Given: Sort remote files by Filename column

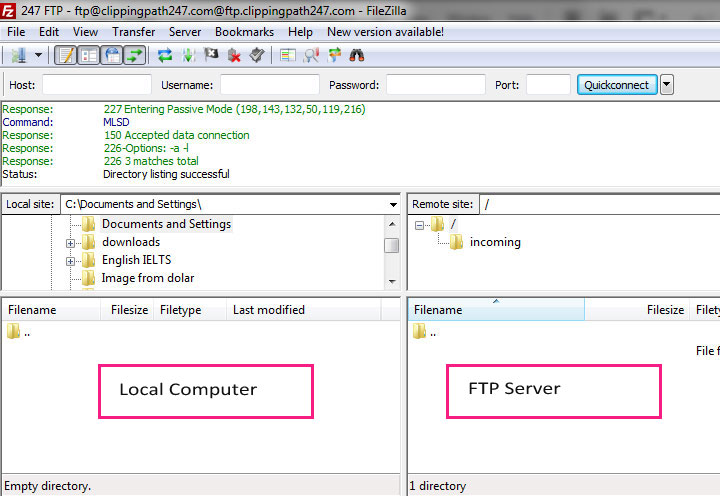Looking at the screenshot, I should [x=496, y=310].
